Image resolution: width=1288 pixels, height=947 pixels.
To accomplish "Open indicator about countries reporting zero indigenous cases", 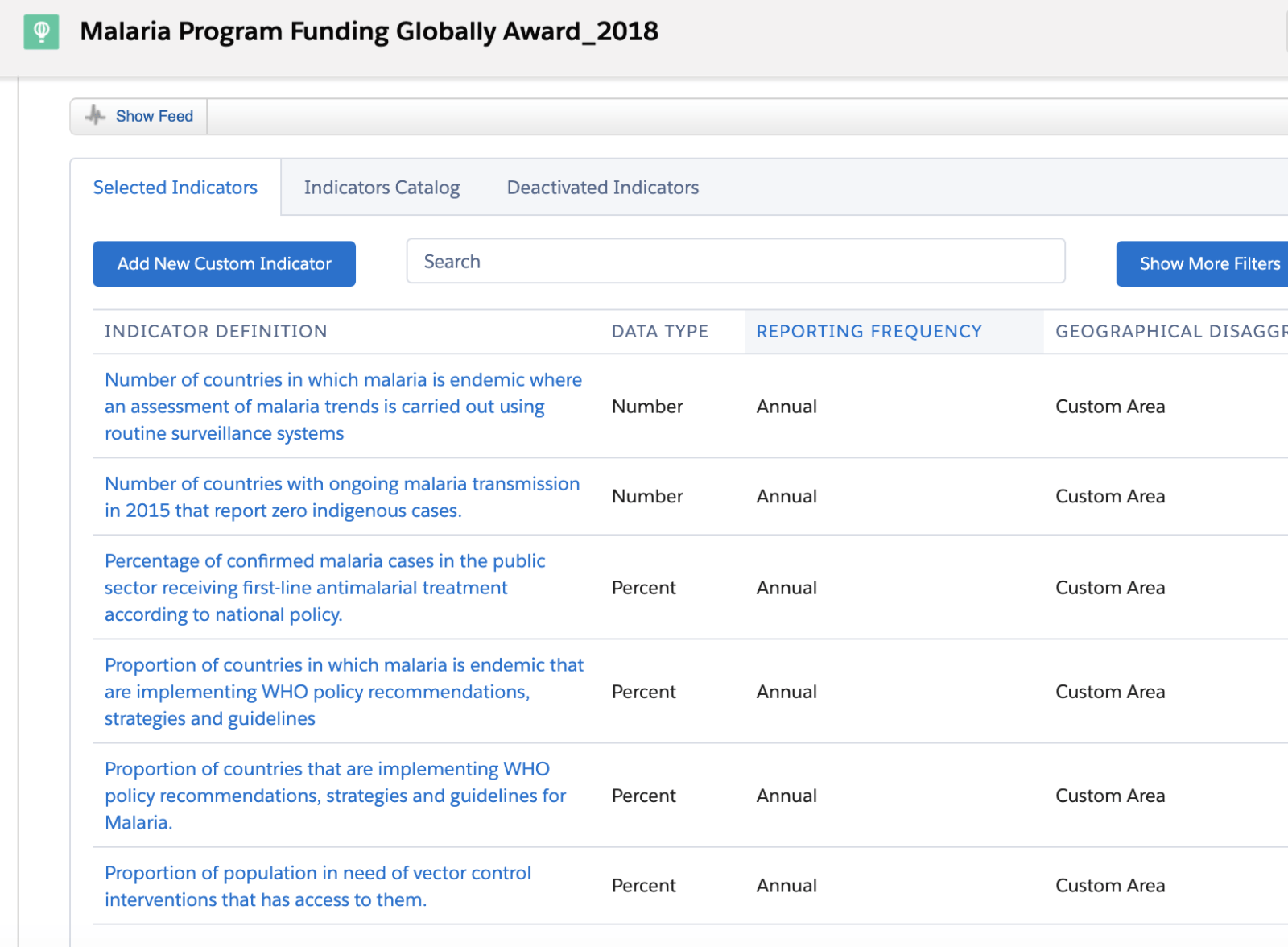I will tap(342, 497).
